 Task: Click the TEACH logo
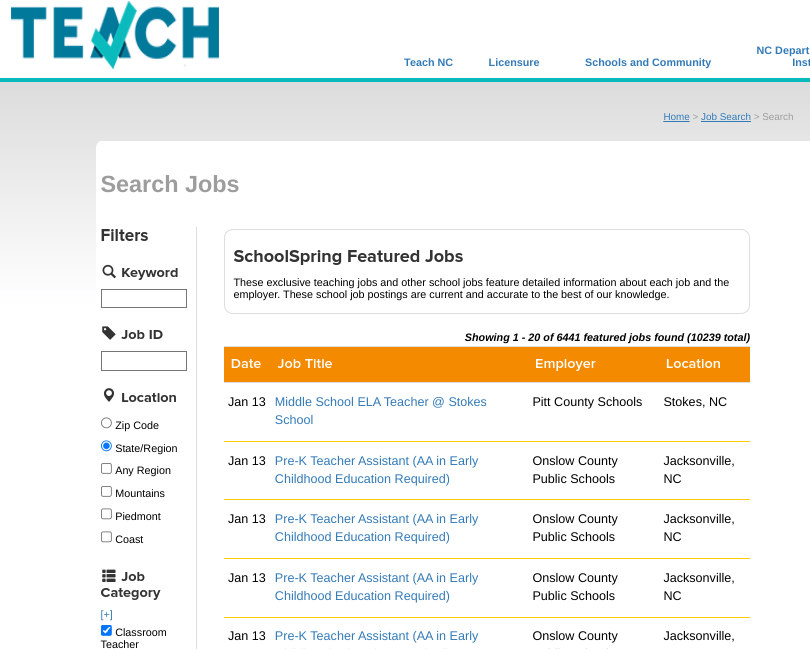(x=115, y=34)
